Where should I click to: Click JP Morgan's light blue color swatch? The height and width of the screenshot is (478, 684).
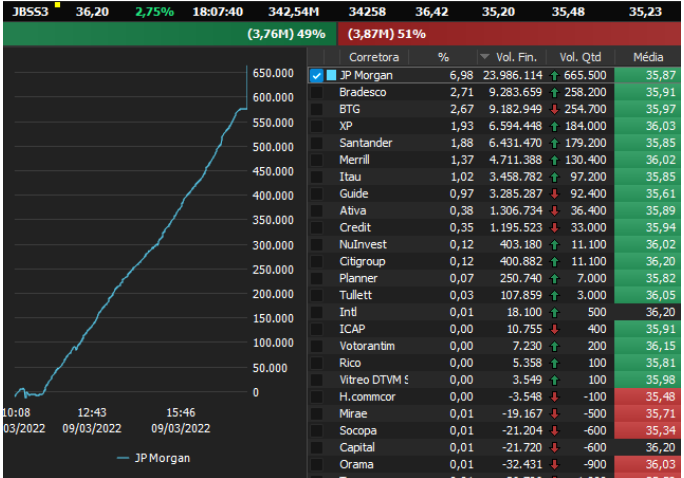332,75
